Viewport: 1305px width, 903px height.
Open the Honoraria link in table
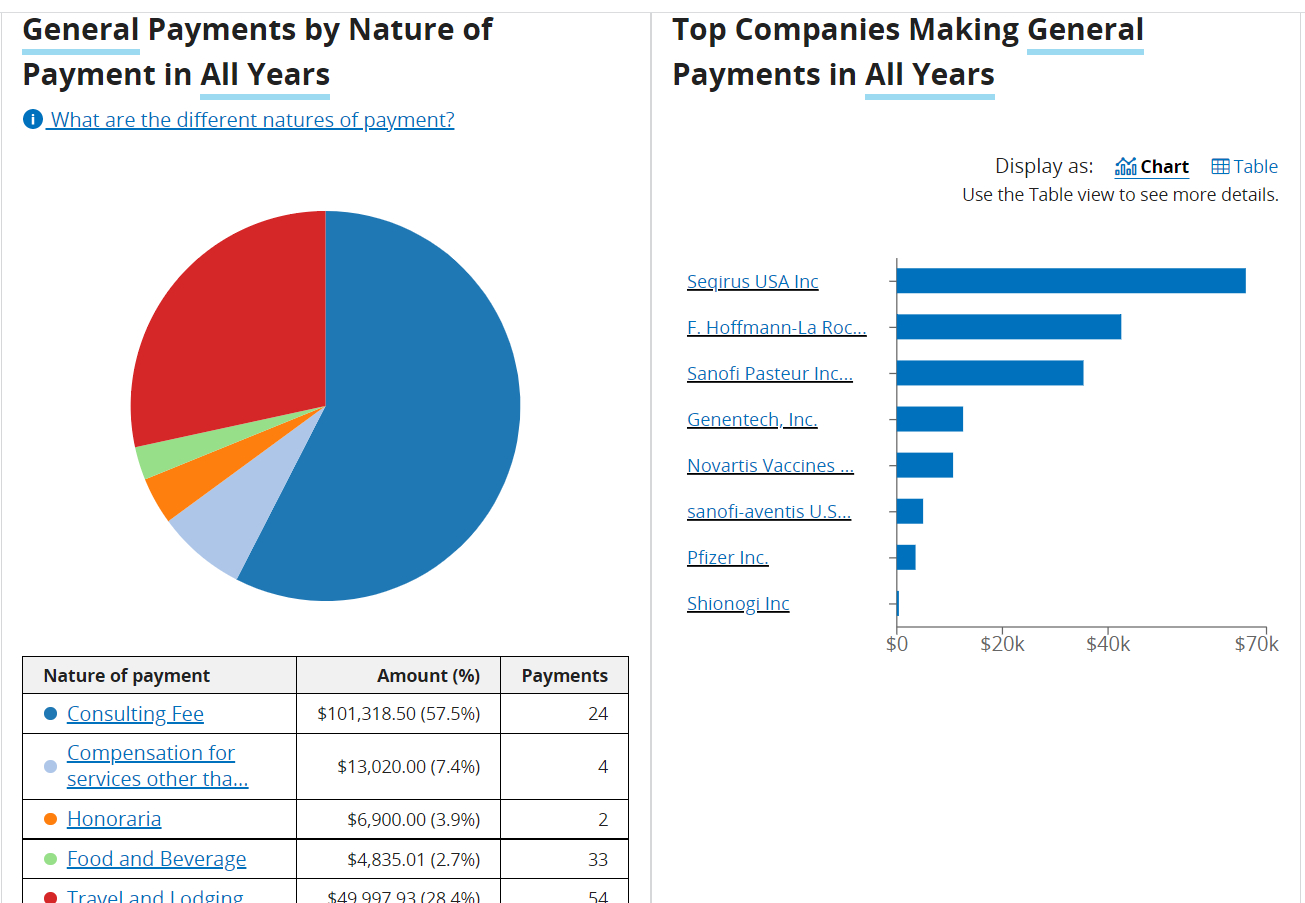114,819
